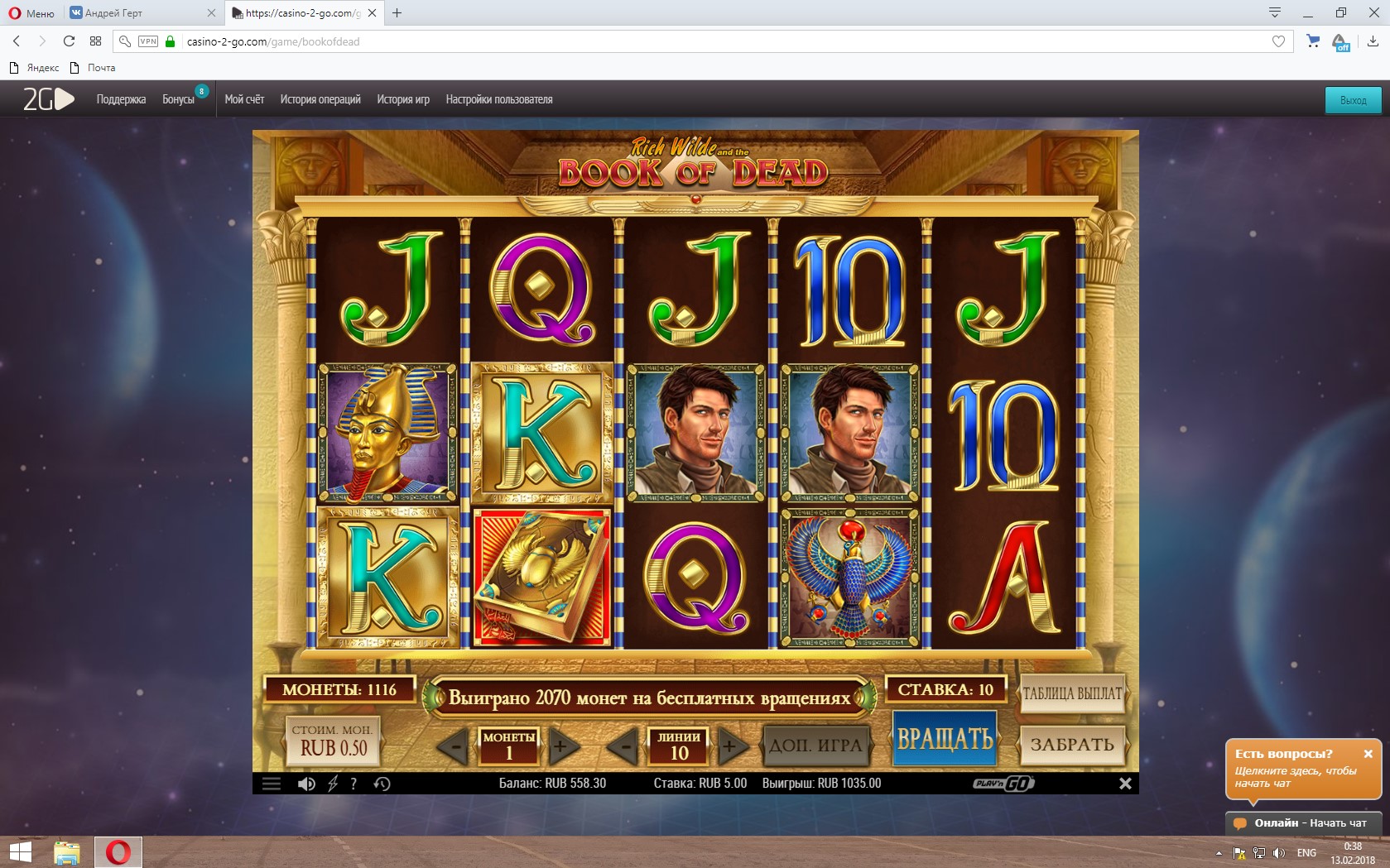
Task: Open the Opera Меню button
Action: [x=31, y=13]
